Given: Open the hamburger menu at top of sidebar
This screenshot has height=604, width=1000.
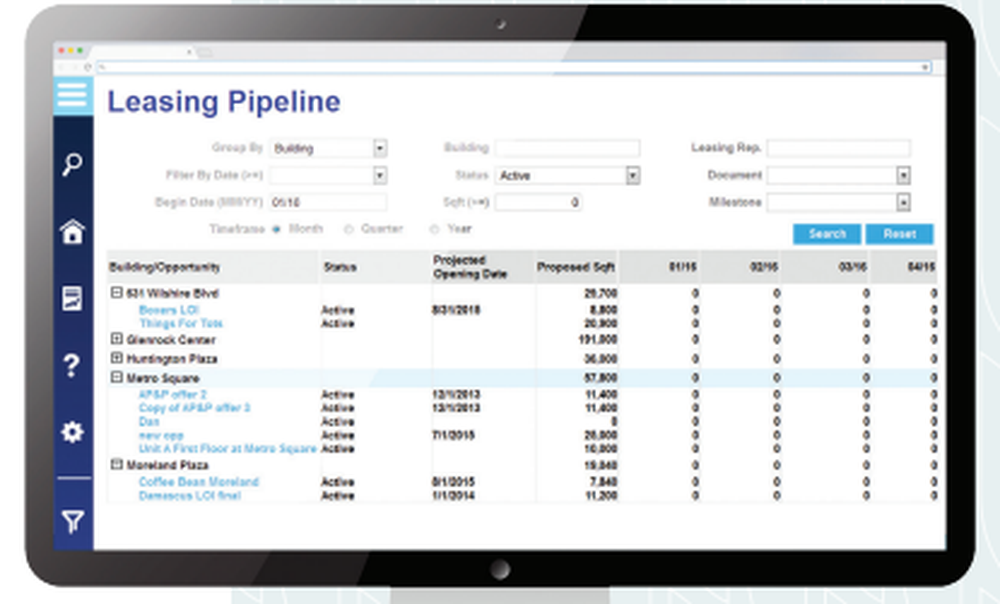Looking at the screenshot, I should [71, 96].
